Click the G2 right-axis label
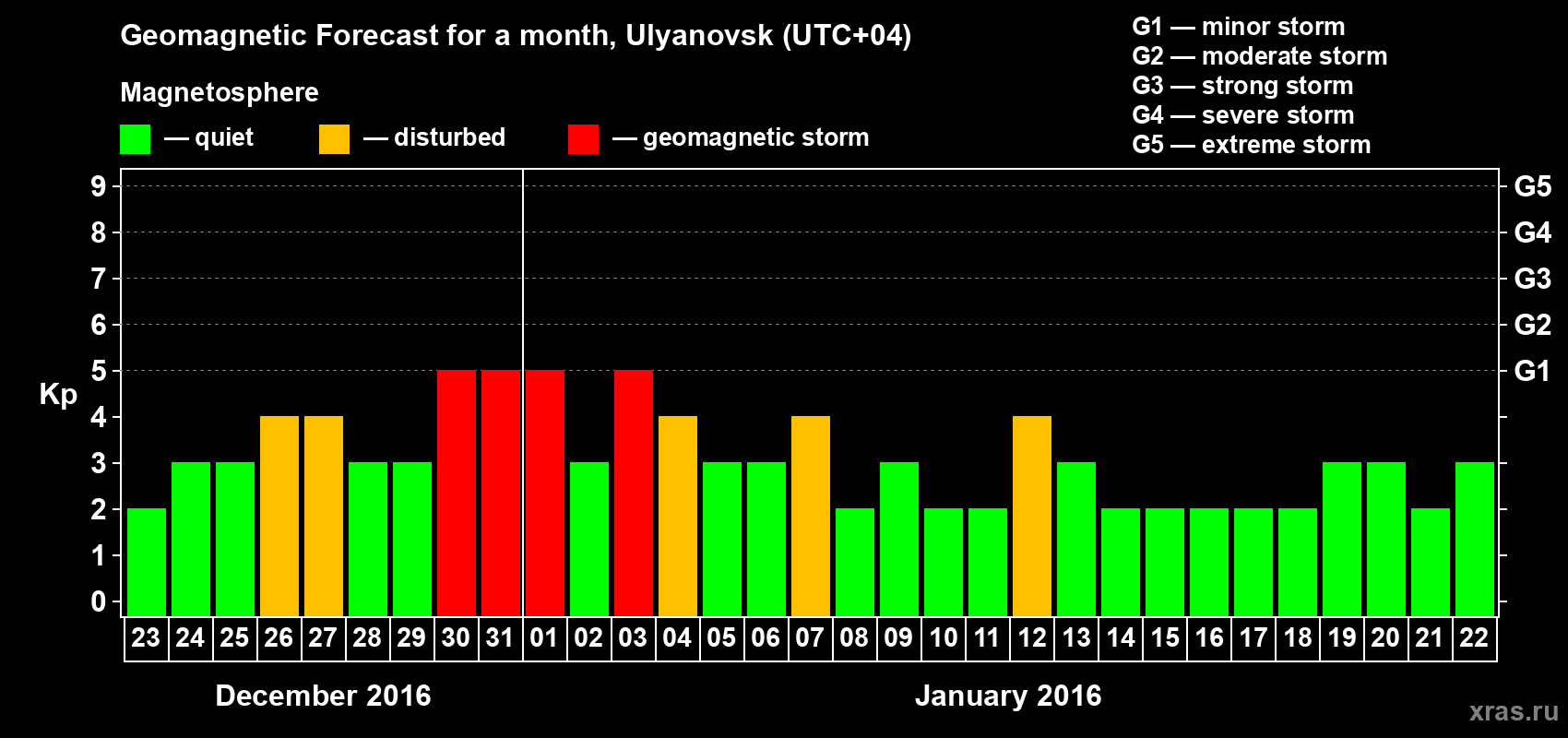 [1533, 325]
